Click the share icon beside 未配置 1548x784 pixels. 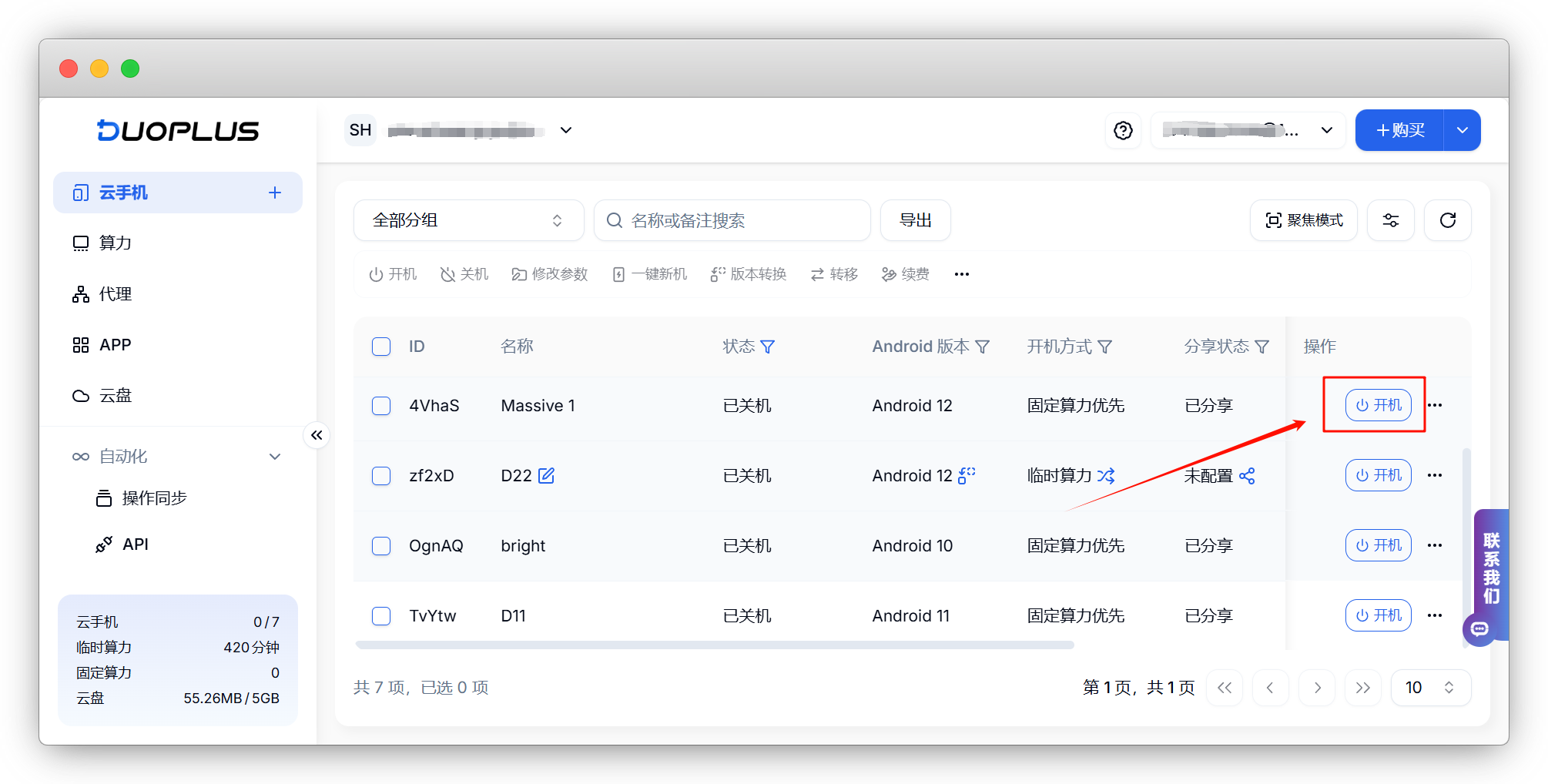tap(1247, 476)
